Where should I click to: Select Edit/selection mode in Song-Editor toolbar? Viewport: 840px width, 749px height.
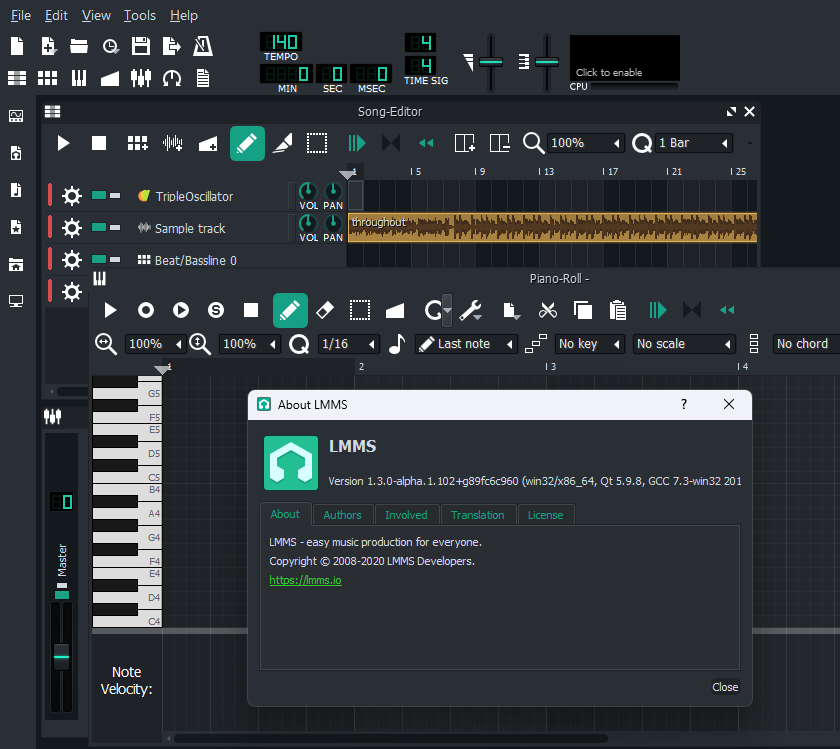click(x=317, y=143)
